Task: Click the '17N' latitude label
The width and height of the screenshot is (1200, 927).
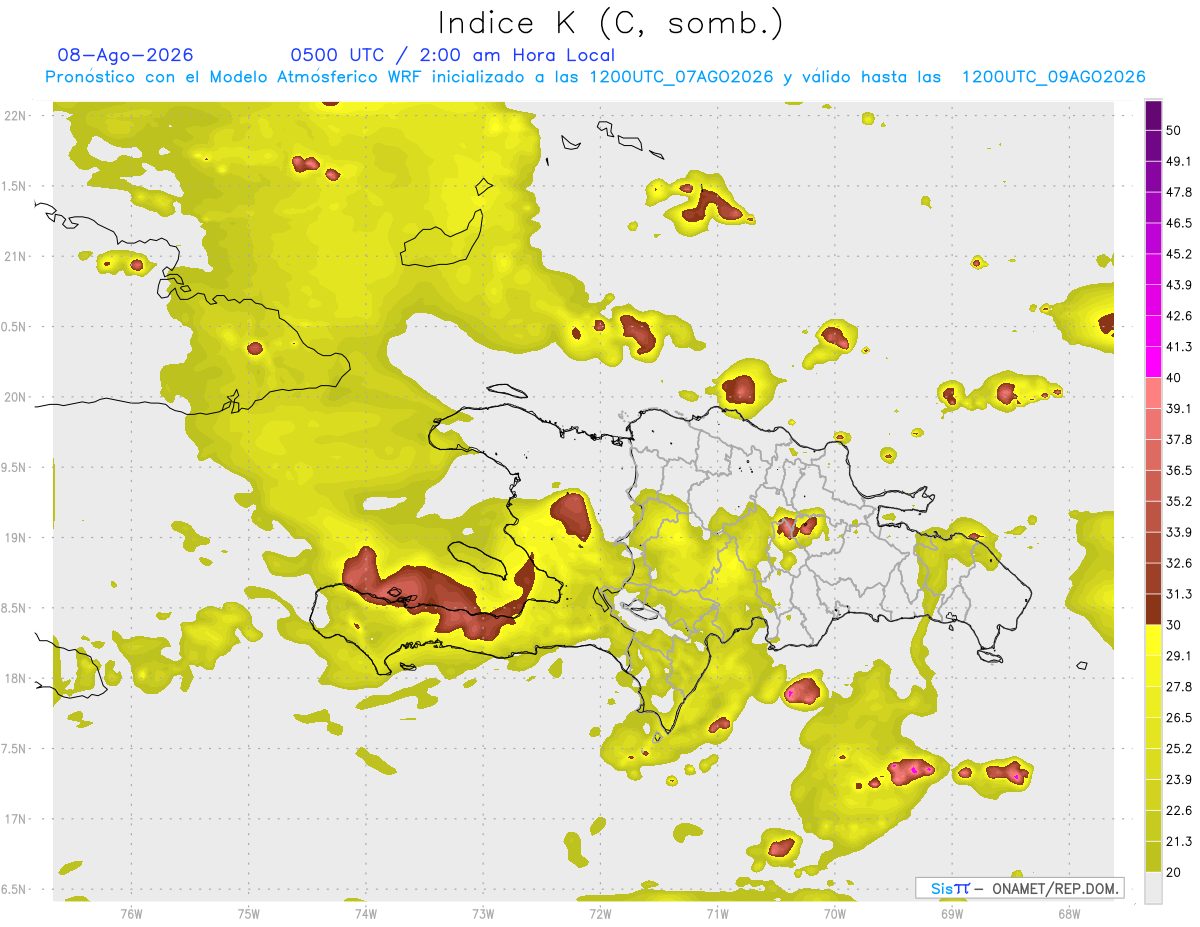Action: click(x=15, y=819)
